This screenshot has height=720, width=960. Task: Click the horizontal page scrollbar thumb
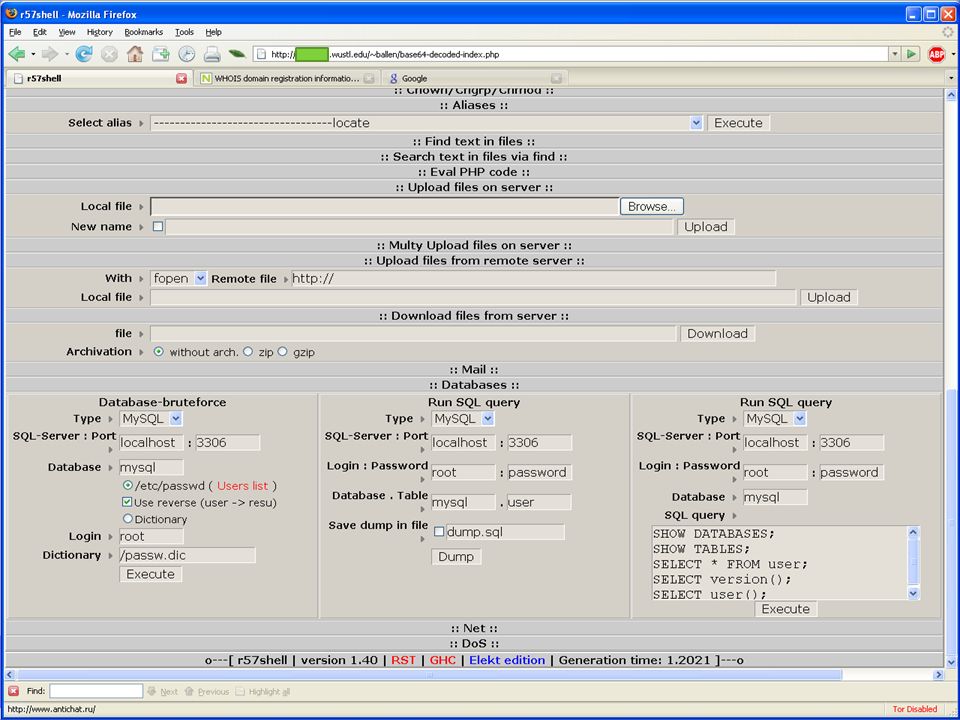coord(429,675)
